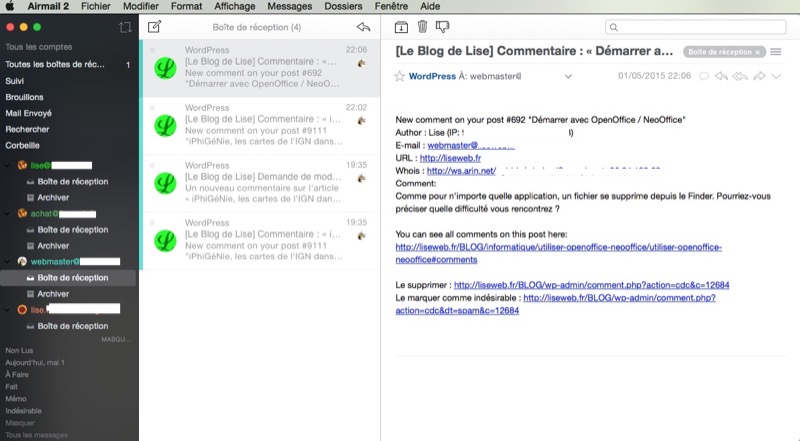The image size is (800, 441).
Task: Delete the message using the trash icon
Action: click(422, 27)
